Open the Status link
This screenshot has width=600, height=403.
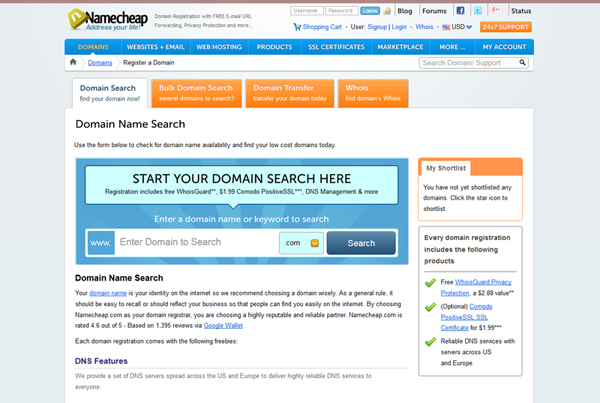click(521, 11)
